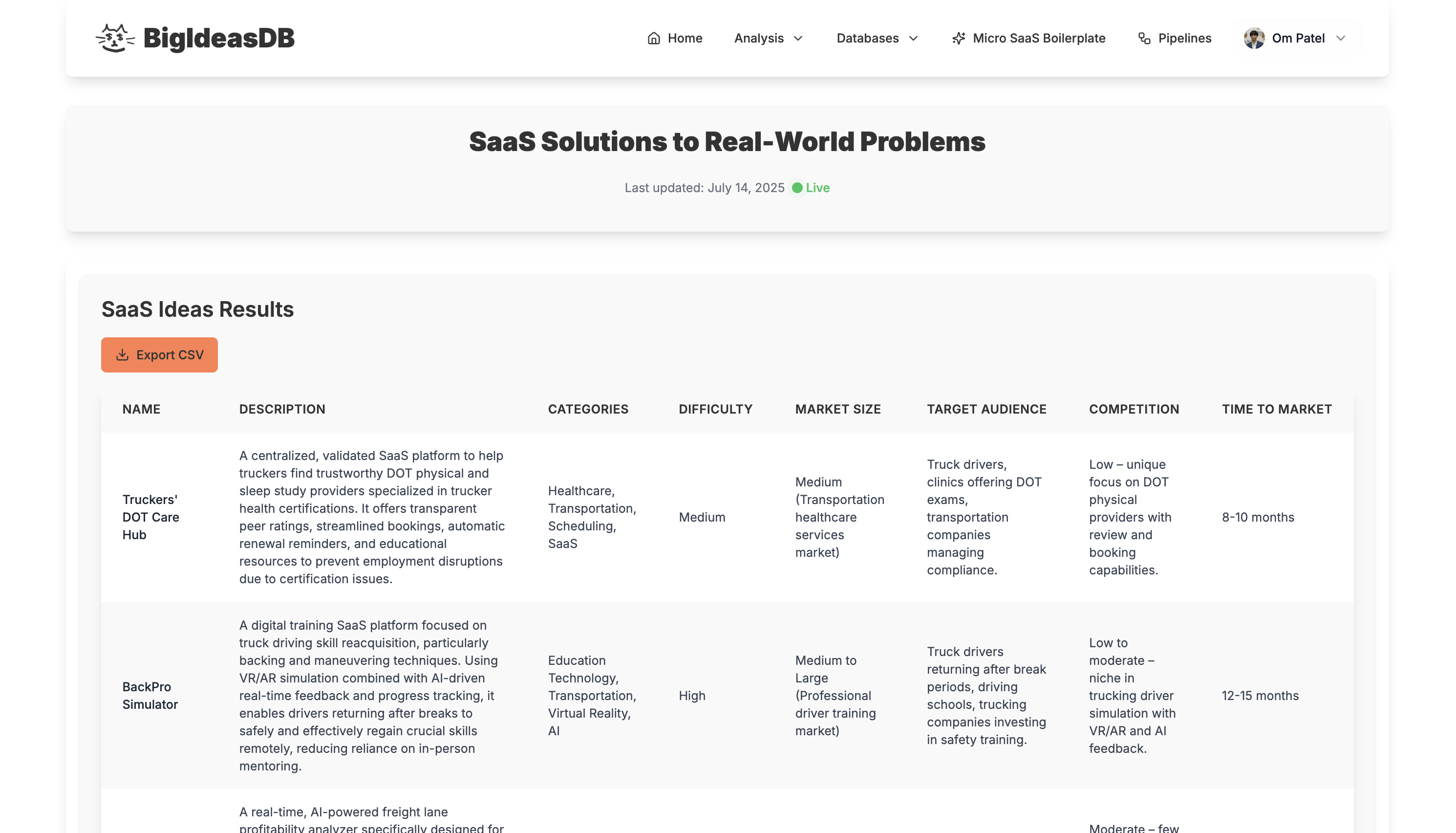Click target audience cell starting Truck drivers, clinics
The height and width of the screenshot is (833, 1456).
tap(984, 517)
